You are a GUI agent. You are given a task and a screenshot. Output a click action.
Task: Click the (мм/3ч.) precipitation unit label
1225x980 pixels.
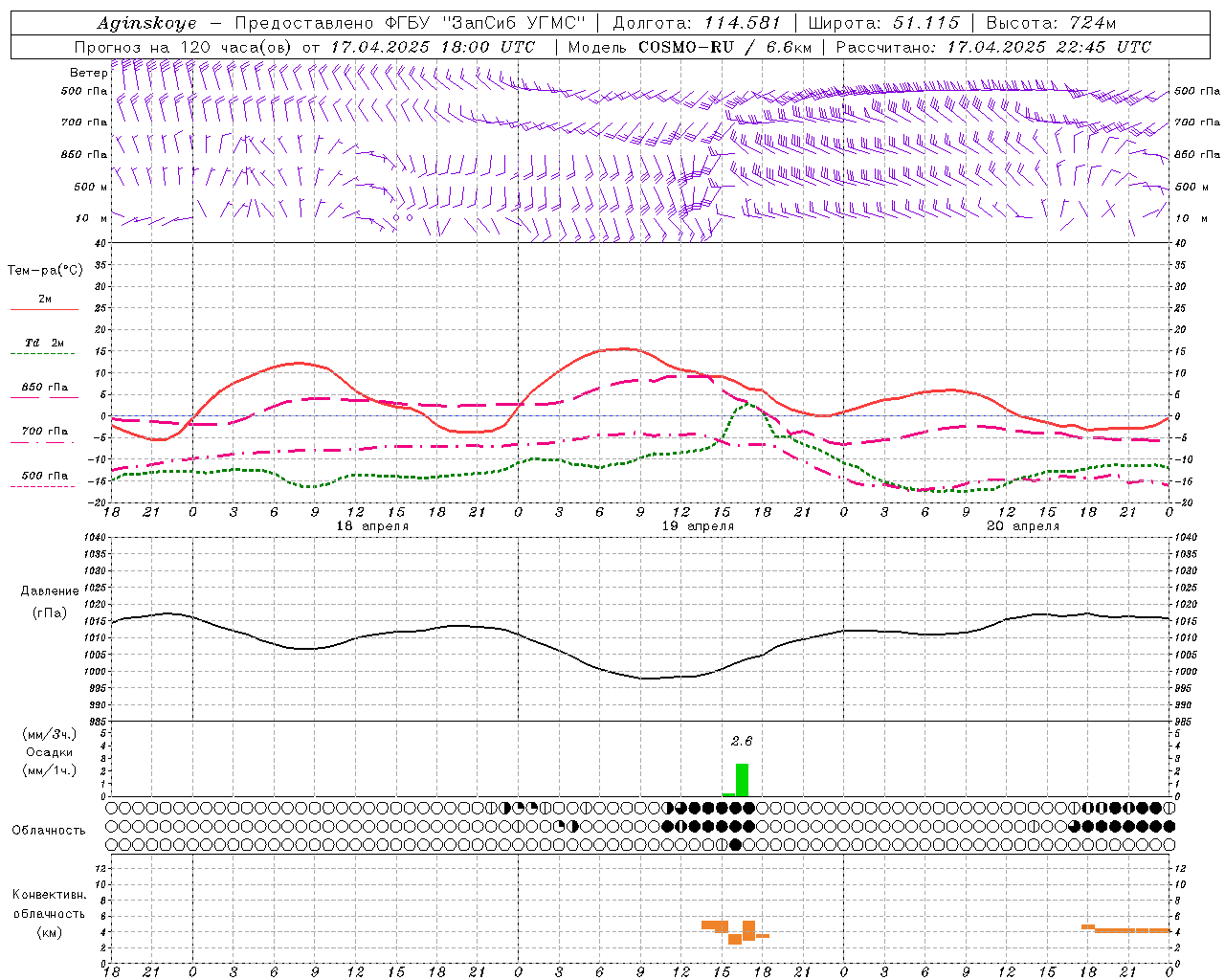pyautogui.click(x=49, y=734)
